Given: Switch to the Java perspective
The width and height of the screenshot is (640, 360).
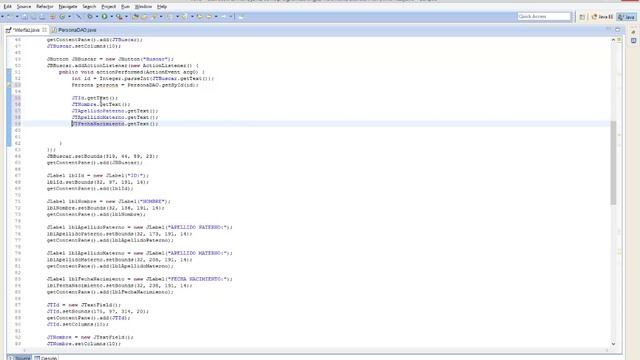Looking at the screenshot, I should pyautogui.click(x=627, y=17).
